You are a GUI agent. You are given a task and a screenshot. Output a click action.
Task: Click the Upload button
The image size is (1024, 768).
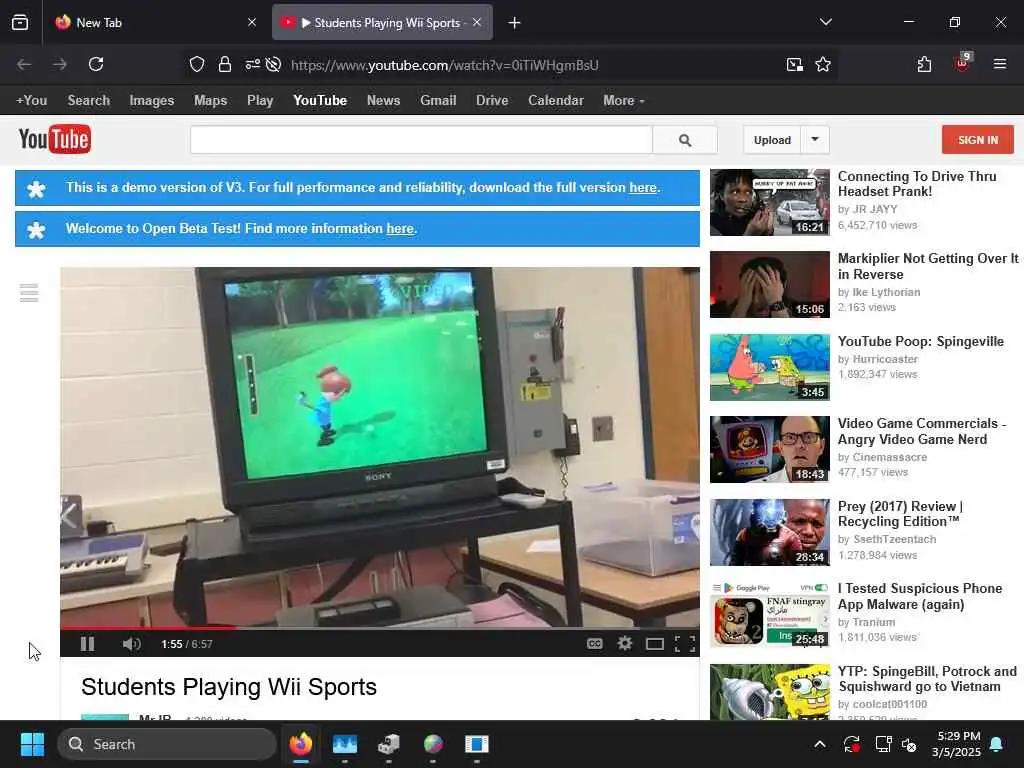(x=772, y=140)
